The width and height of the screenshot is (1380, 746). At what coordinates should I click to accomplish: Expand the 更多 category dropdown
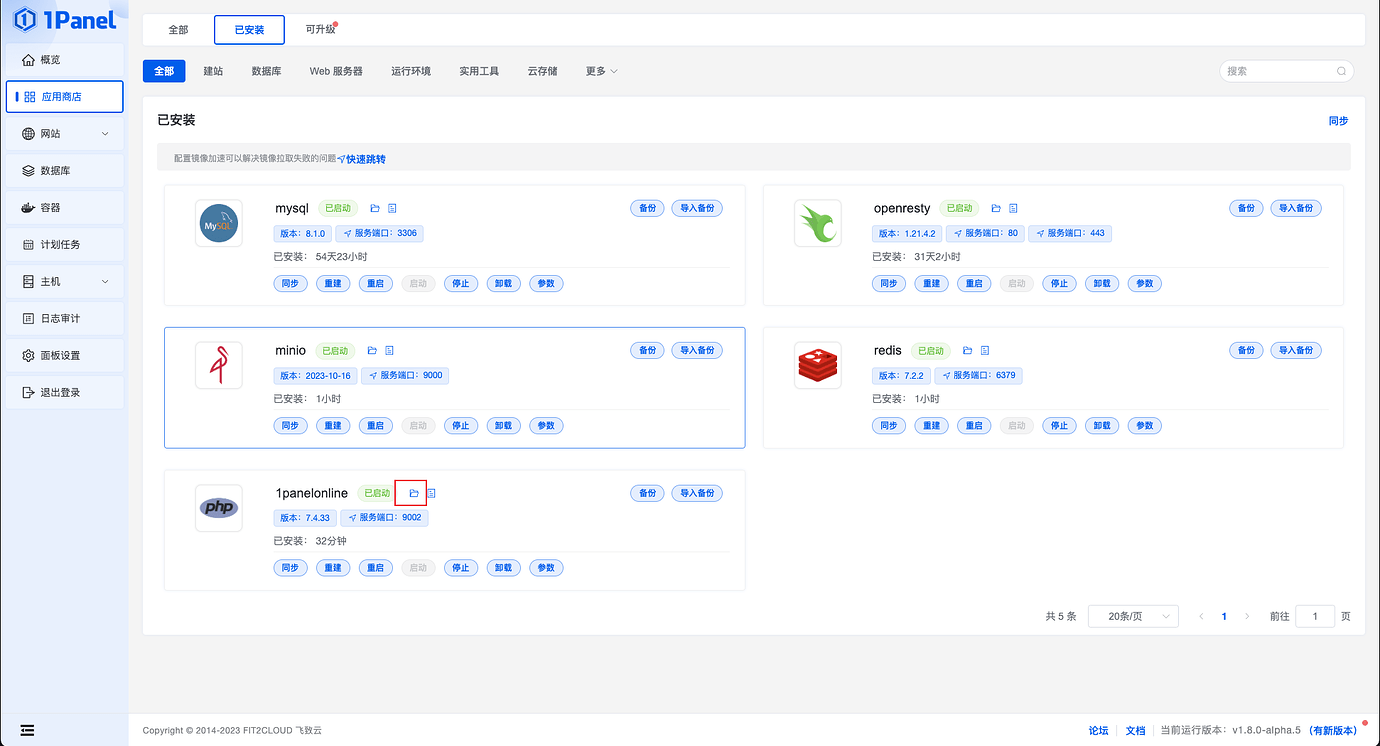(600, 71)
